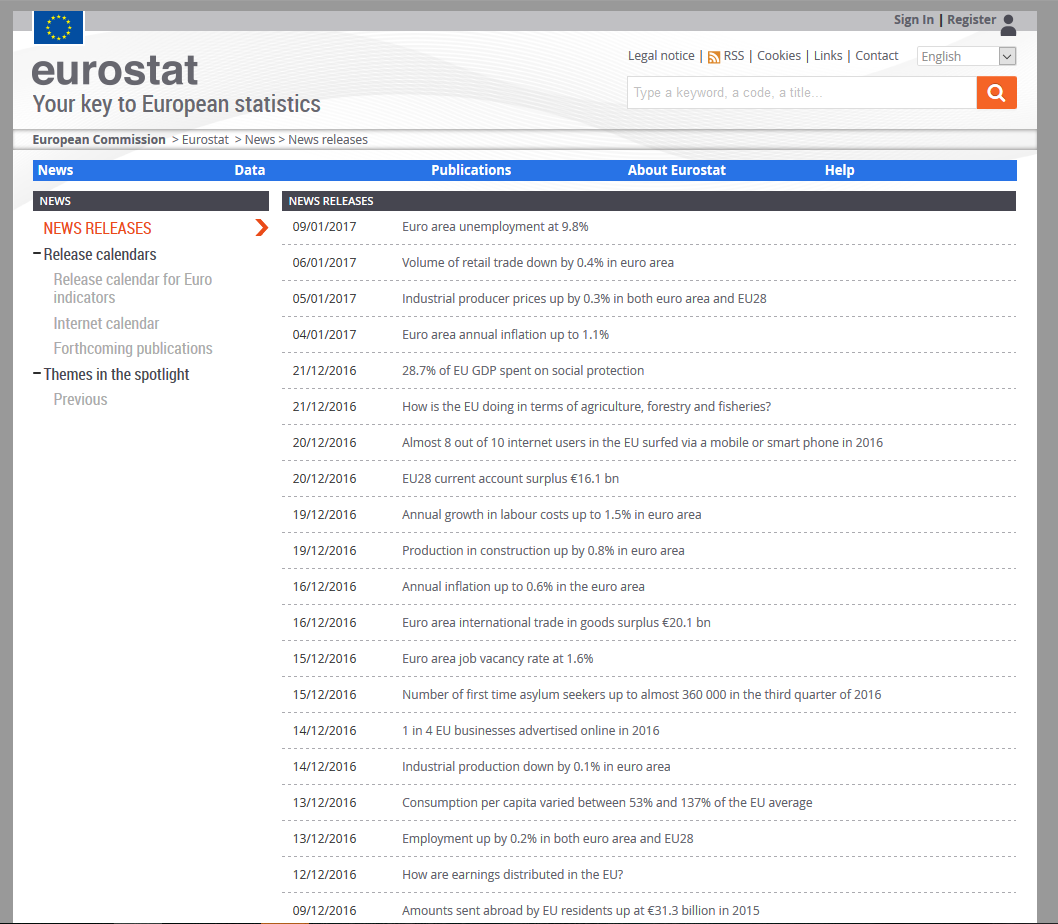This screenshot has width=1058, height=924.
Task: Click the EU flag logo
Action: [58, 27]
